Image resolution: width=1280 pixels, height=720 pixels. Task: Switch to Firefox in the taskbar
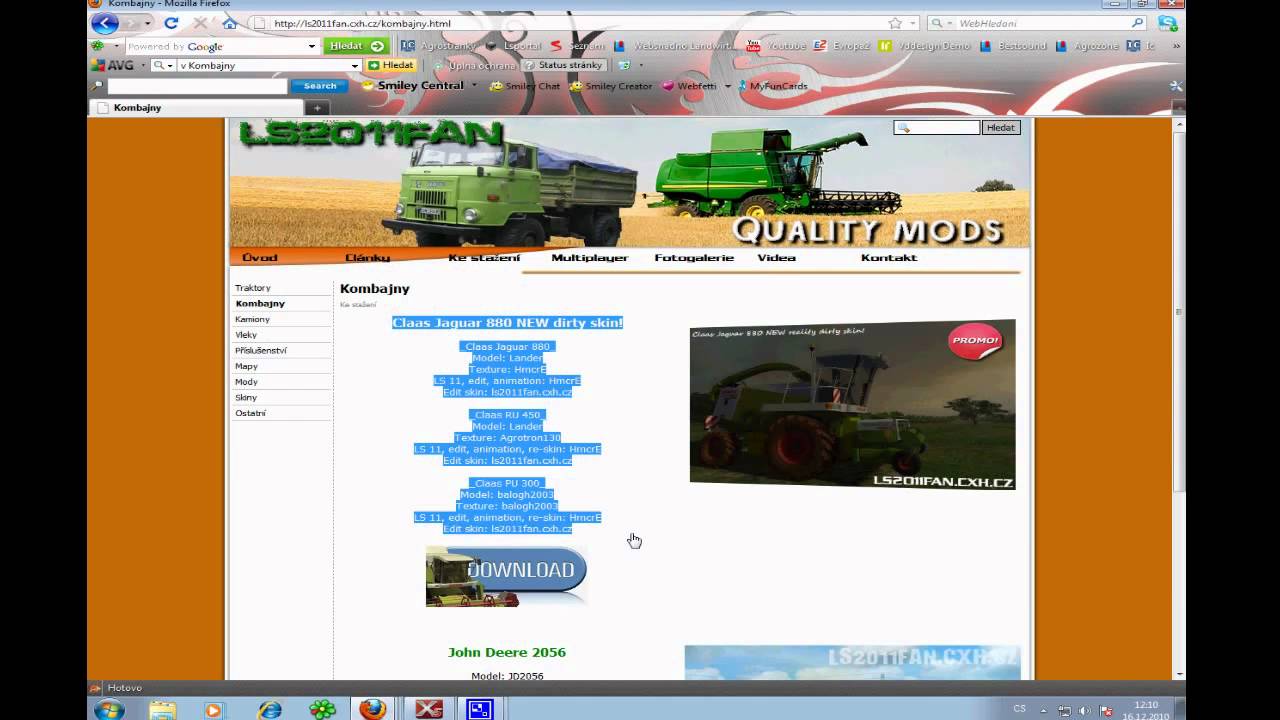coord(372,709)
